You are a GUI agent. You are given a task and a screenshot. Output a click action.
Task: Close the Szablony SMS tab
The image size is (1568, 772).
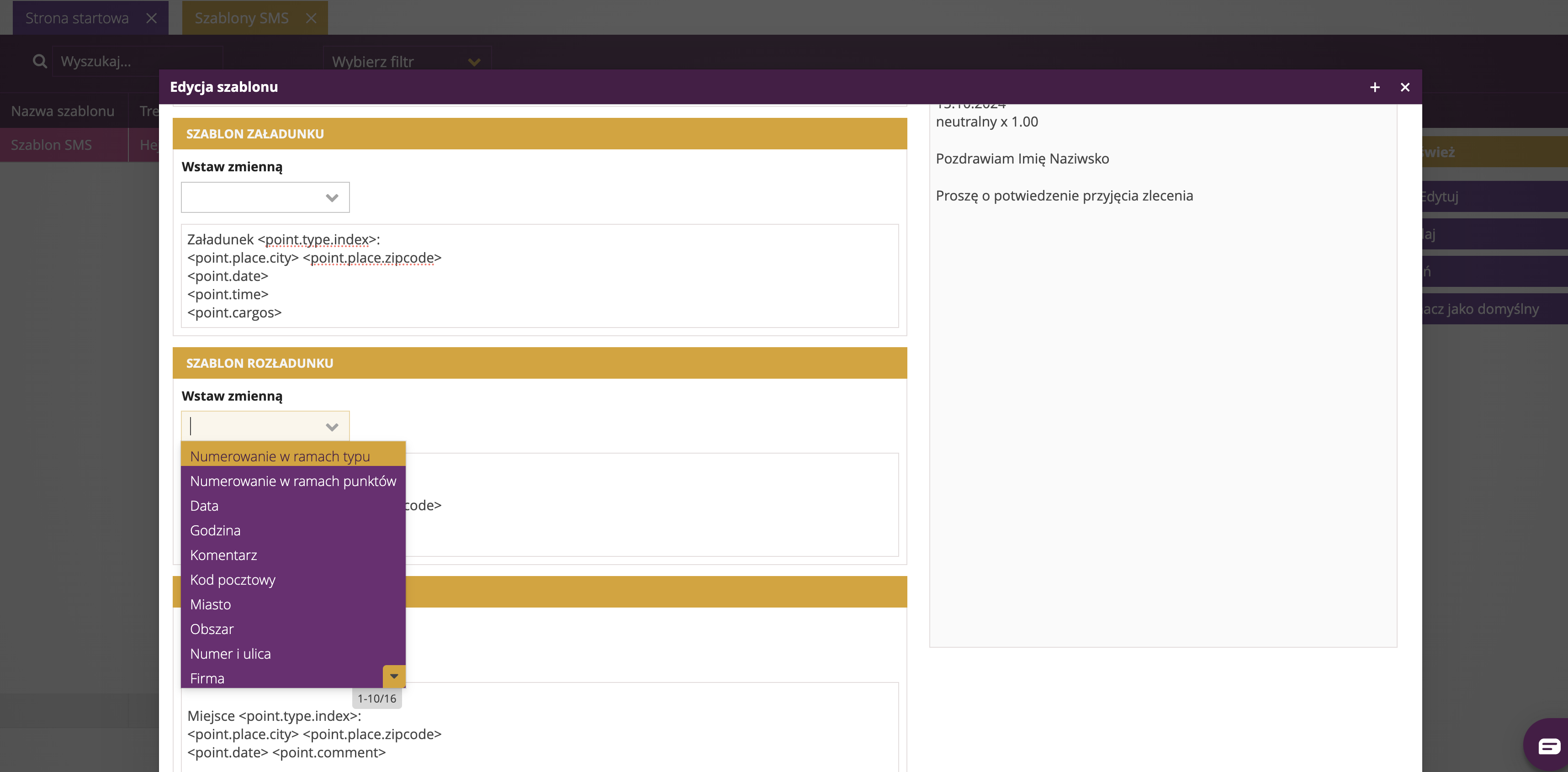311,18
